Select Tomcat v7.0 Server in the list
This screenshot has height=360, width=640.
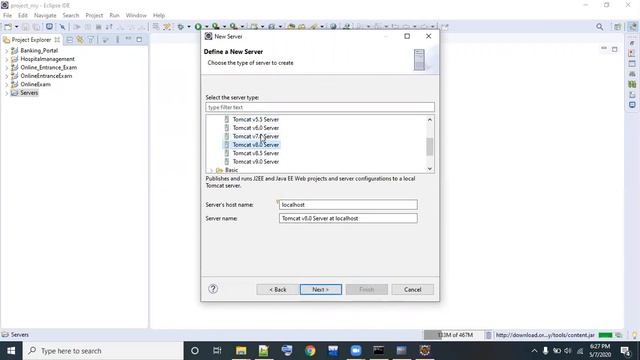[256, 136]
